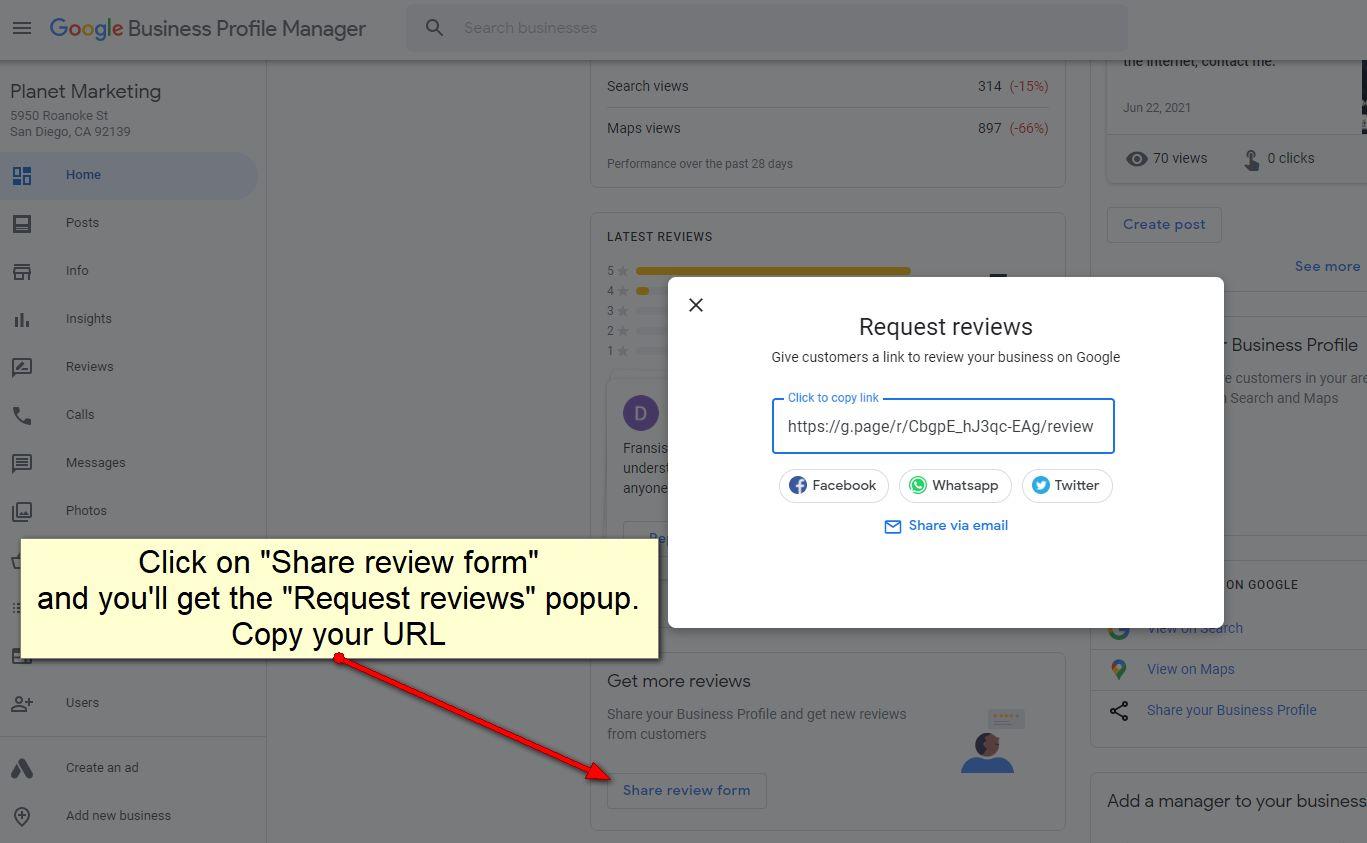
Task: Click the search magnifier icon
Action: [434, 28]
